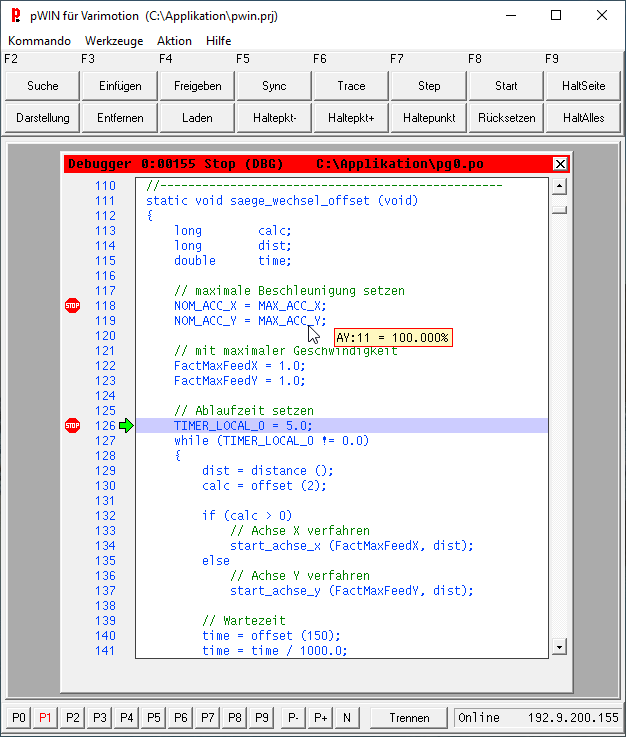Viewport: 626px width, 737px height.
Task: Click the breakpoint stop icon on line 118
Action: [x=72, y=306]
